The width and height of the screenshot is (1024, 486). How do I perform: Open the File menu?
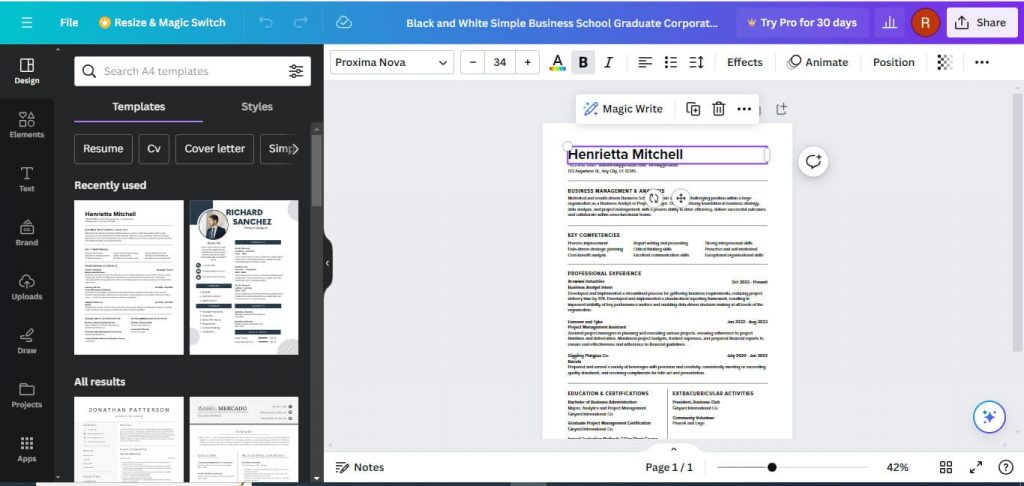(x=69, y=22)
